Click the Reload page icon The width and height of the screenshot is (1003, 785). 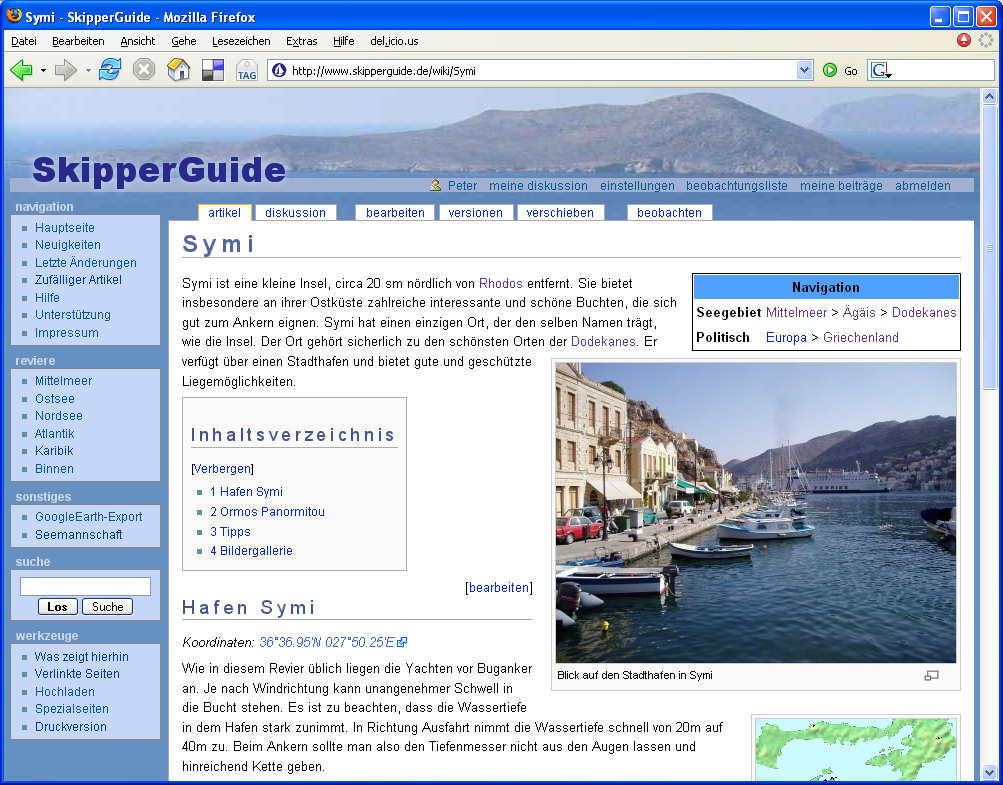click(x=110, y=70)
